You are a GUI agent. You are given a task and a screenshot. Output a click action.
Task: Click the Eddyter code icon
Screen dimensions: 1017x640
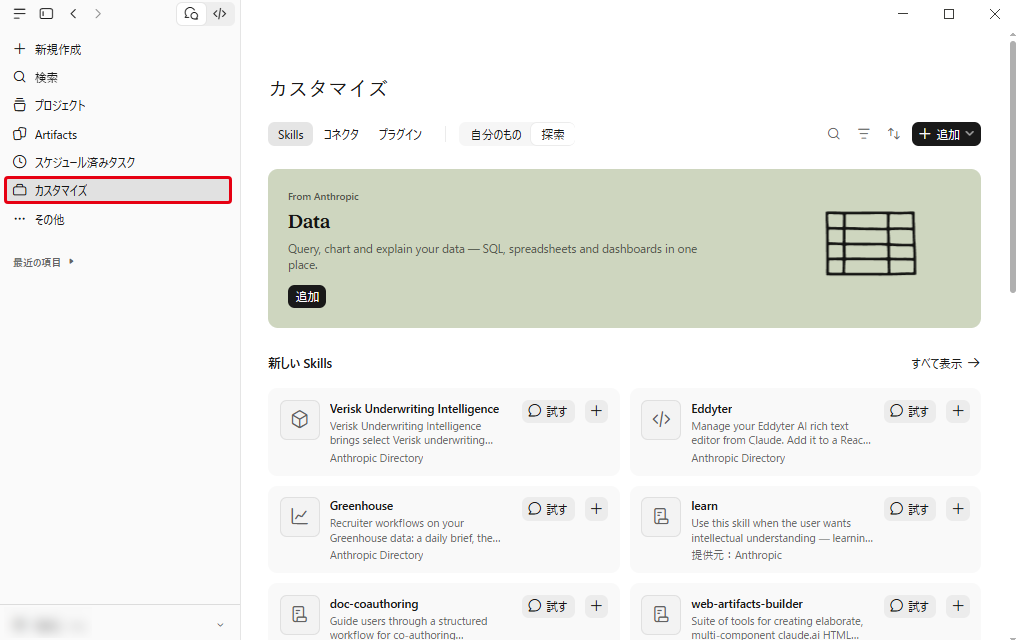point(661,420)
